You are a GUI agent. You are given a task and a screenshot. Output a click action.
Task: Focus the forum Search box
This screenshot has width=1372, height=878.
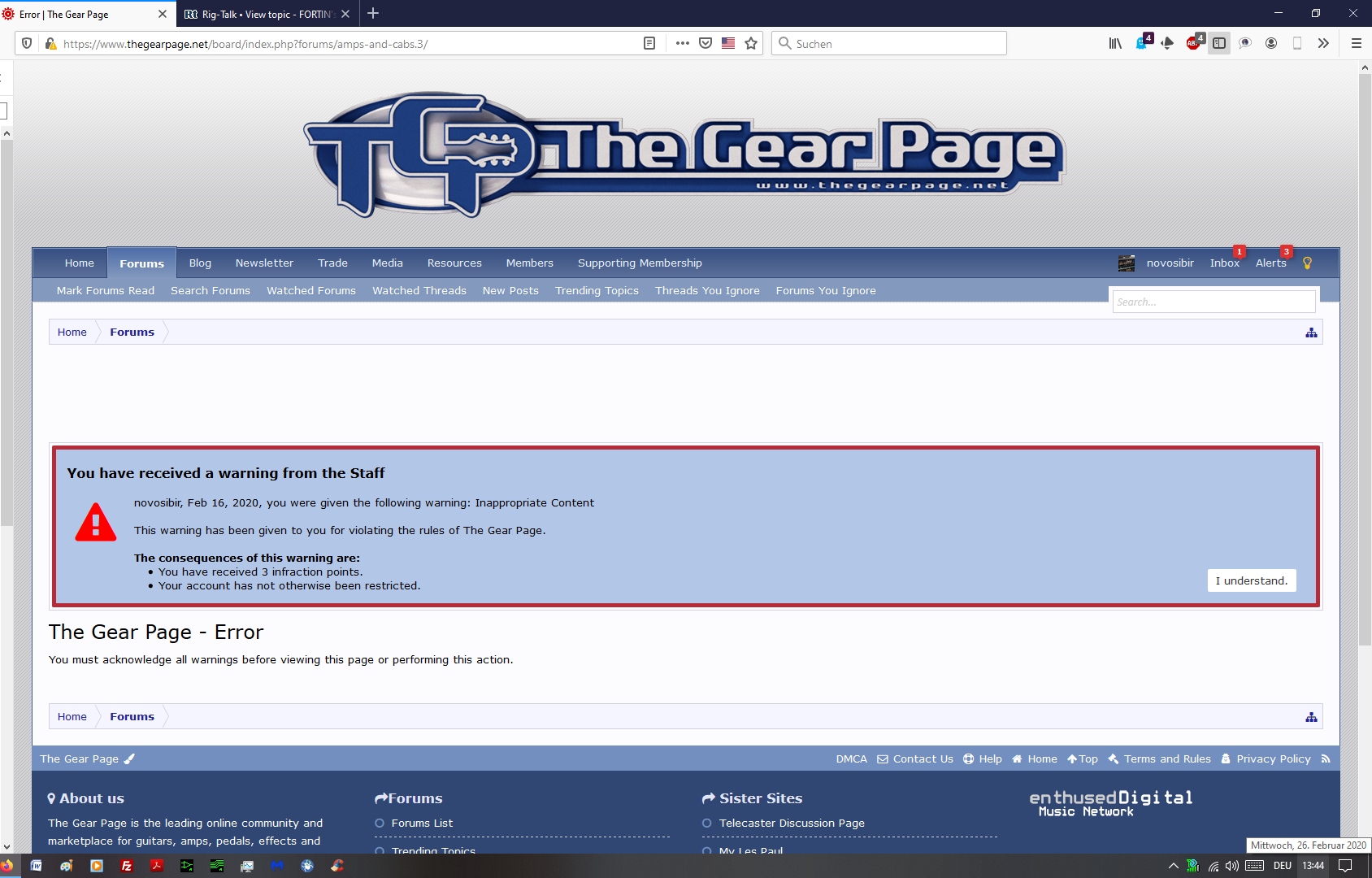click(x=1214, y=302)
